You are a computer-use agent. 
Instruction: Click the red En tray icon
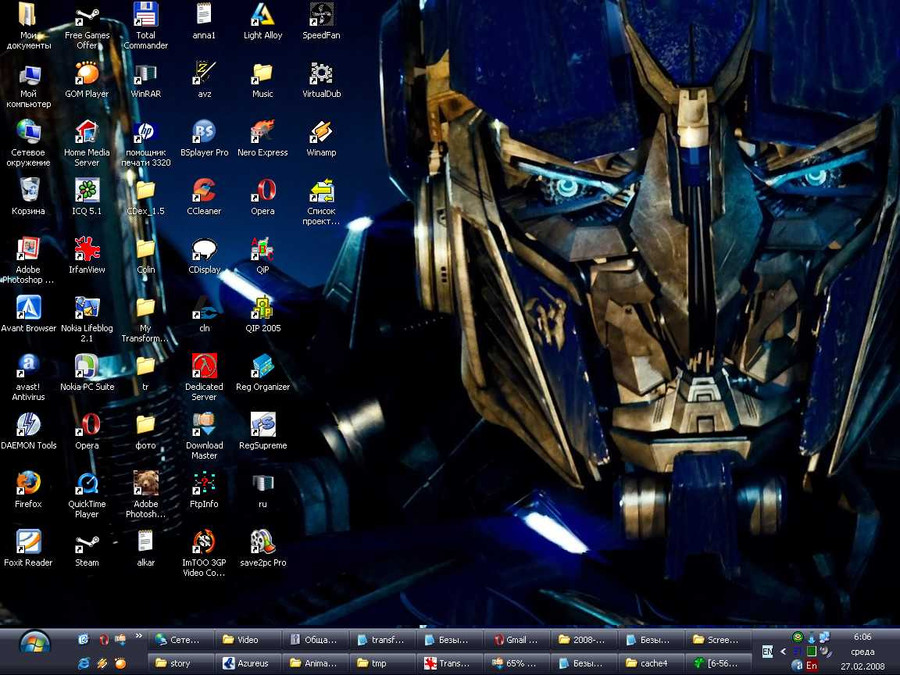811,665
